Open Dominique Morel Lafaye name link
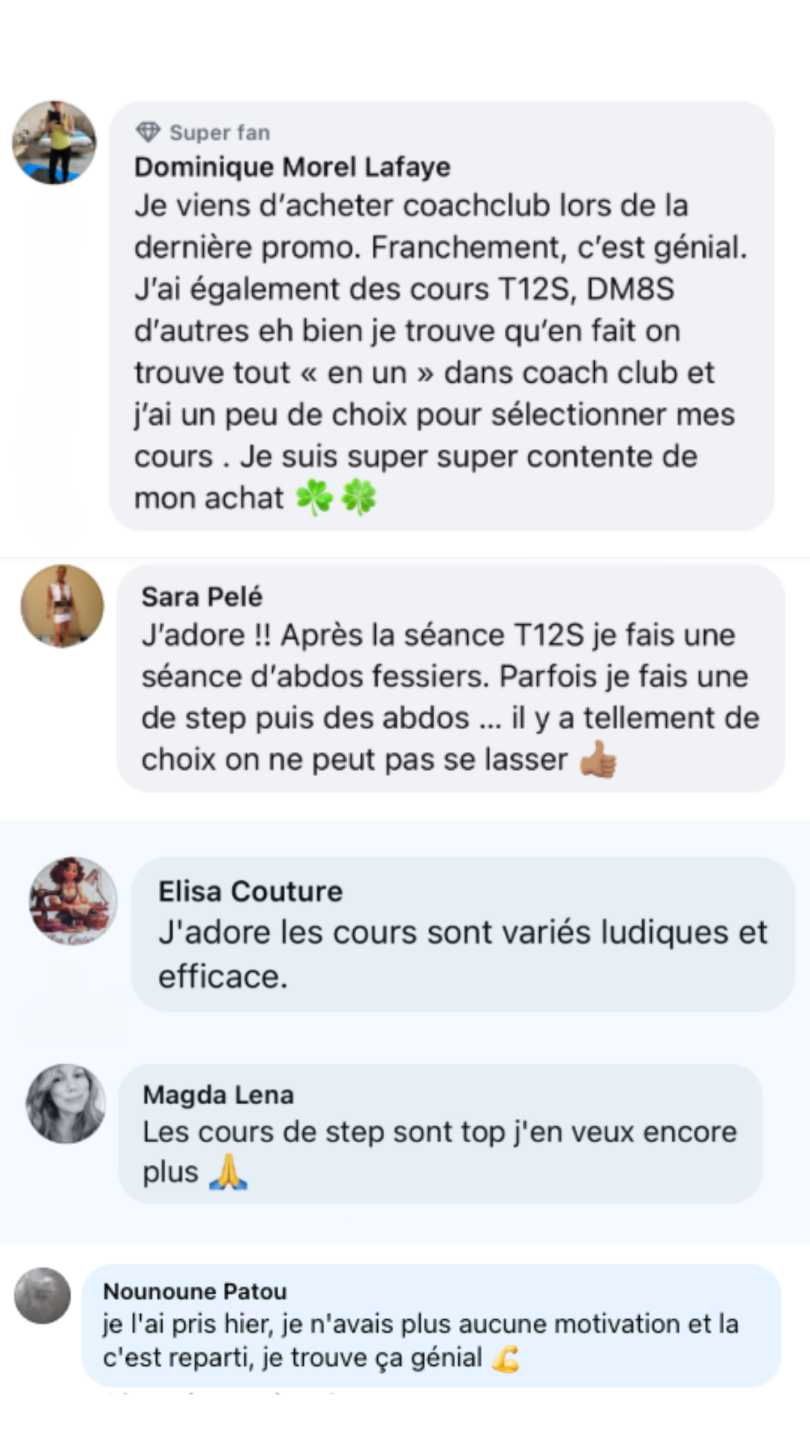Viewport: 810px width, 1440px height. 292,167
